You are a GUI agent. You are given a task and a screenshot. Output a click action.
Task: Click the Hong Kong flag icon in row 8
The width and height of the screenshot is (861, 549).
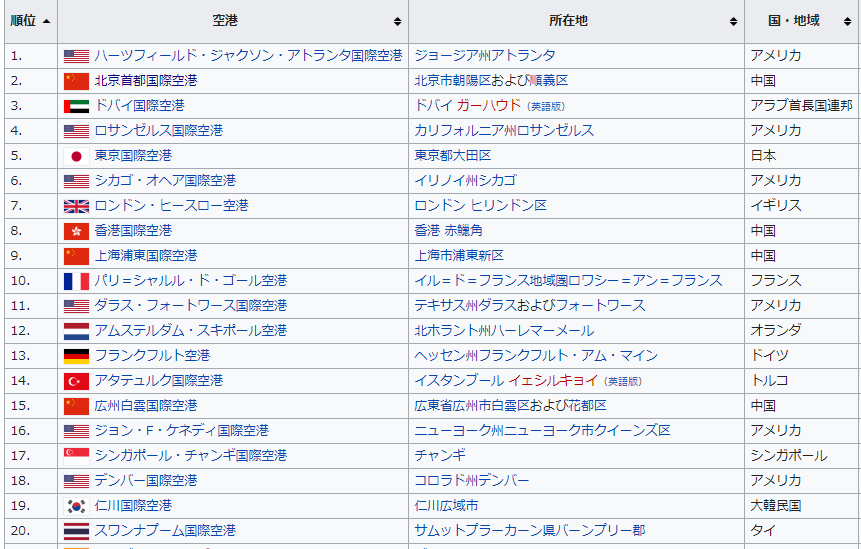(76, 231)
